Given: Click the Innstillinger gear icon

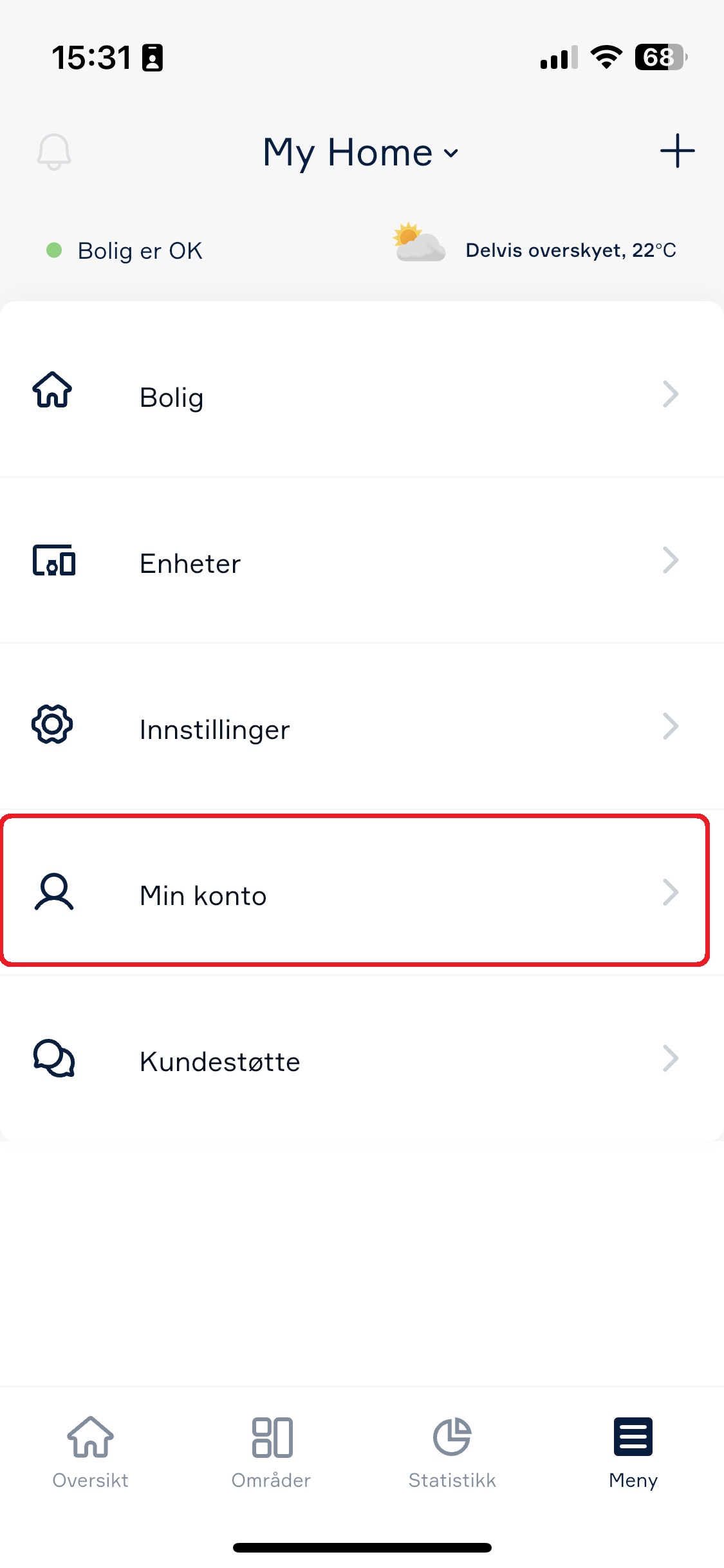Looking at the screenshot, I should [52, 724].
